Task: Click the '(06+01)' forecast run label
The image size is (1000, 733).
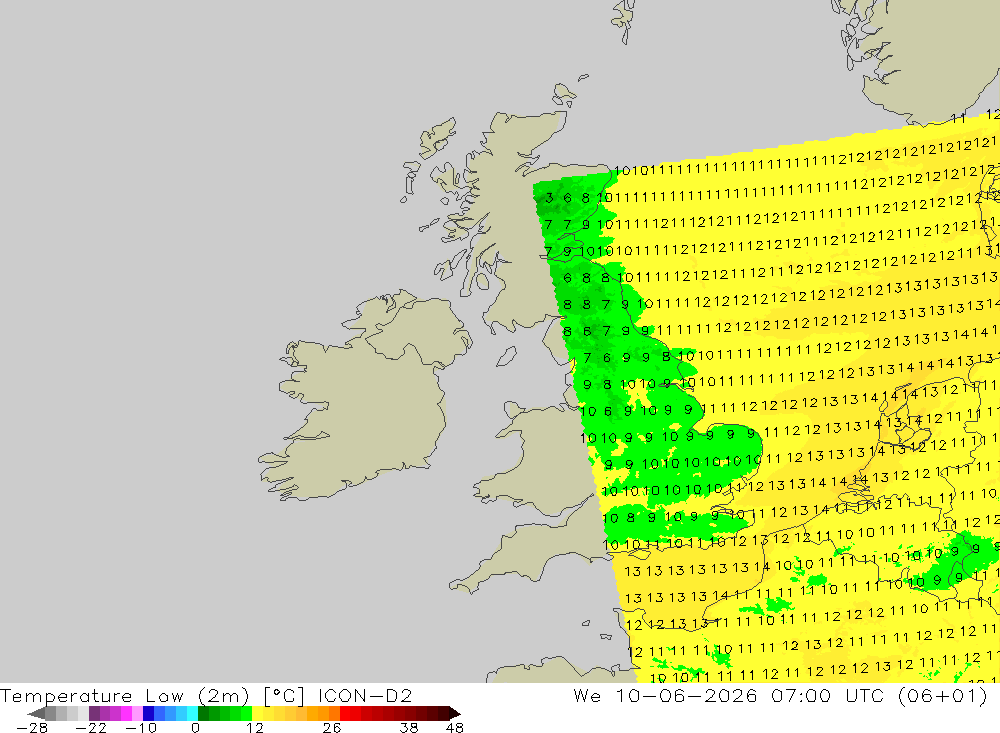Action: pyautogui.click(x=943, y=695)
